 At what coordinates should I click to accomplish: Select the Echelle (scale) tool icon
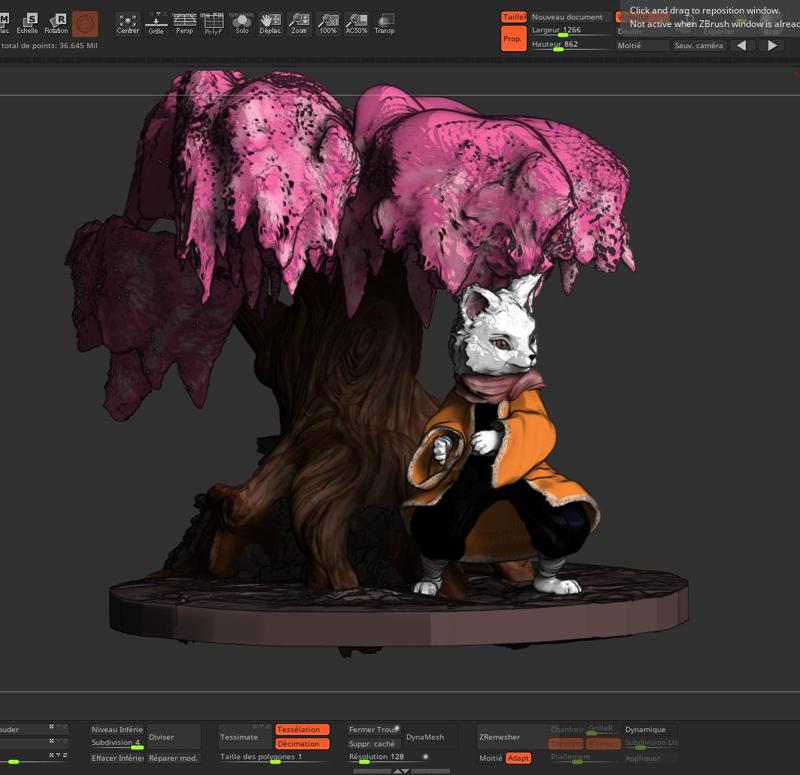[27, 23]
